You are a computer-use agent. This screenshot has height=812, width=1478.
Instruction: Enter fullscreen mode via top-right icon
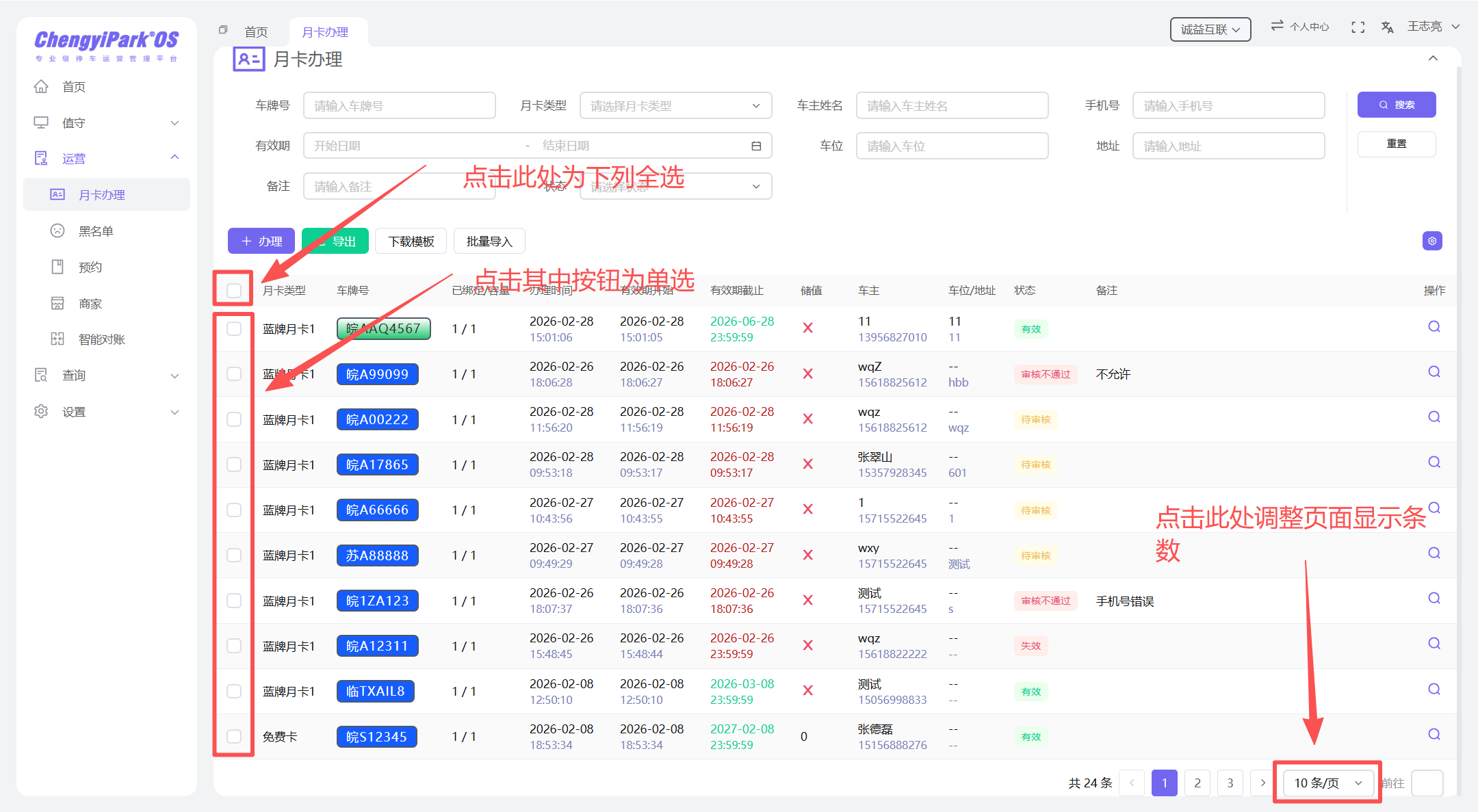click(x=1358, y=27)
